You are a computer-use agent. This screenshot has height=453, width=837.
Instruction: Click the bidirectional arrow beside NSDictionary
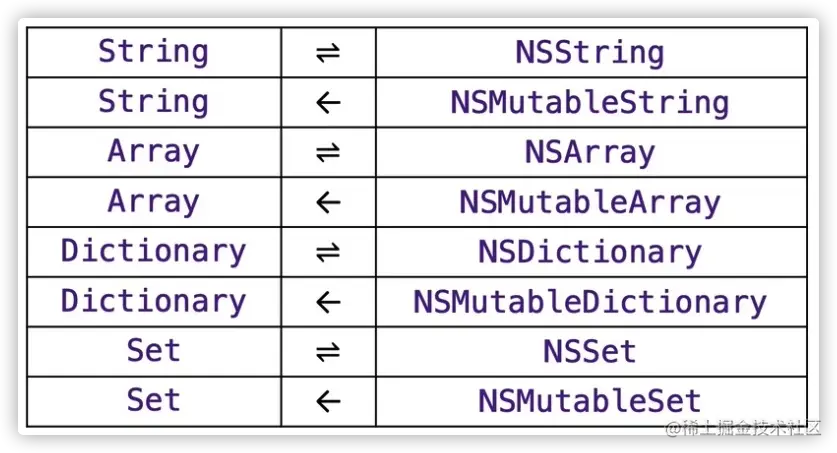pyautogui.click(x=328, y=252)
